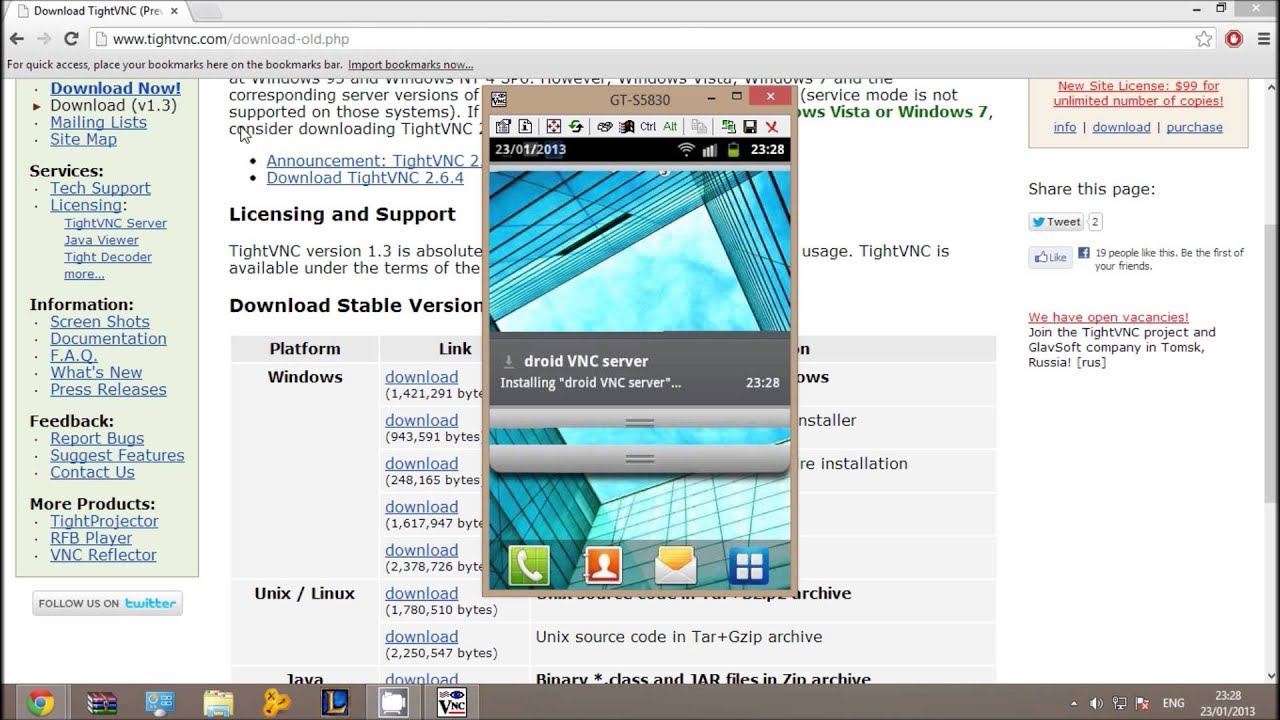Open F.A.Q. link
The height and width of the screenshot is (720, 1280).
[74, 356]
